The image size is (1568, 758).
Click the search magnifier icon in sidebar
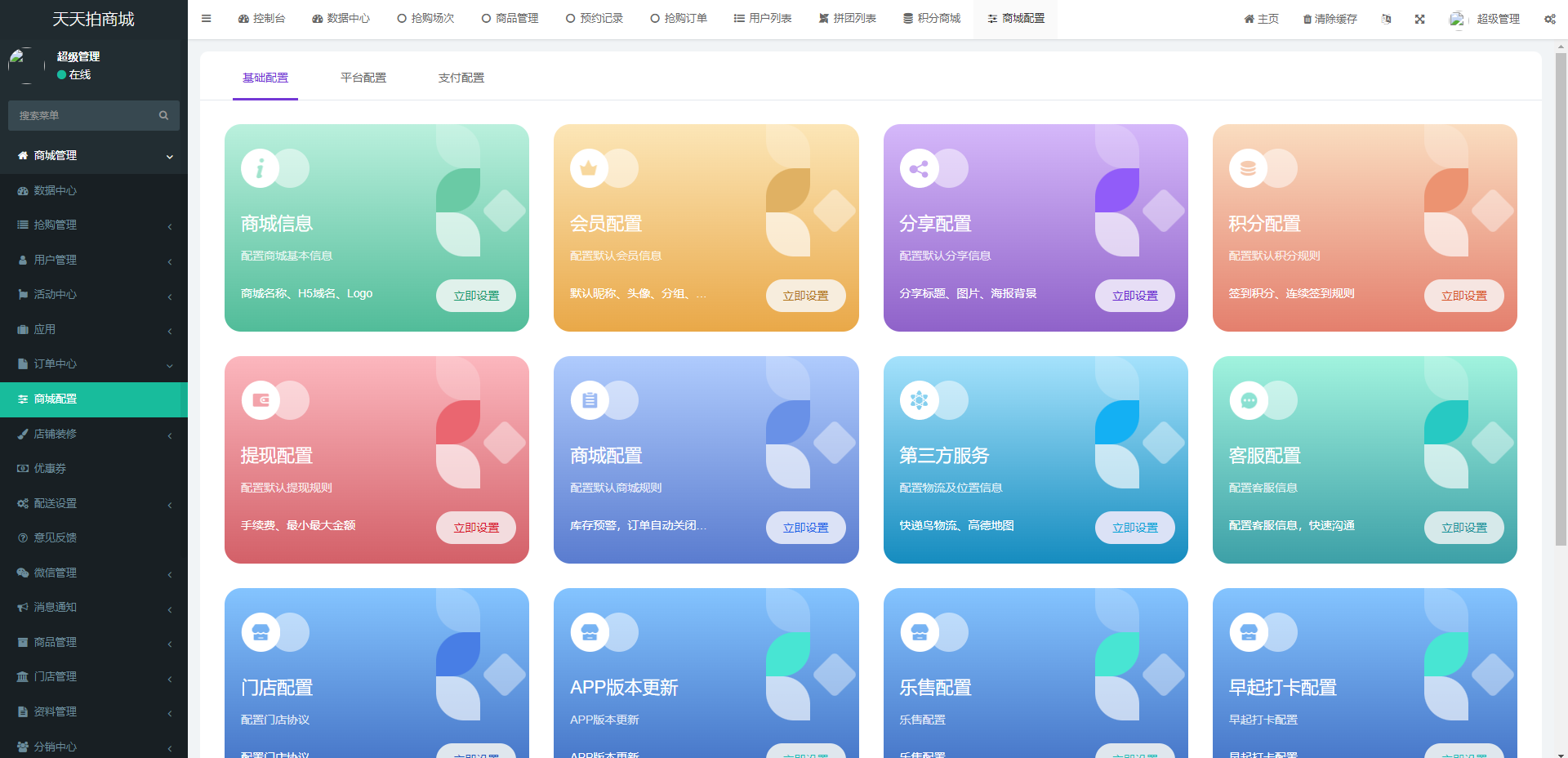(163, 115)
